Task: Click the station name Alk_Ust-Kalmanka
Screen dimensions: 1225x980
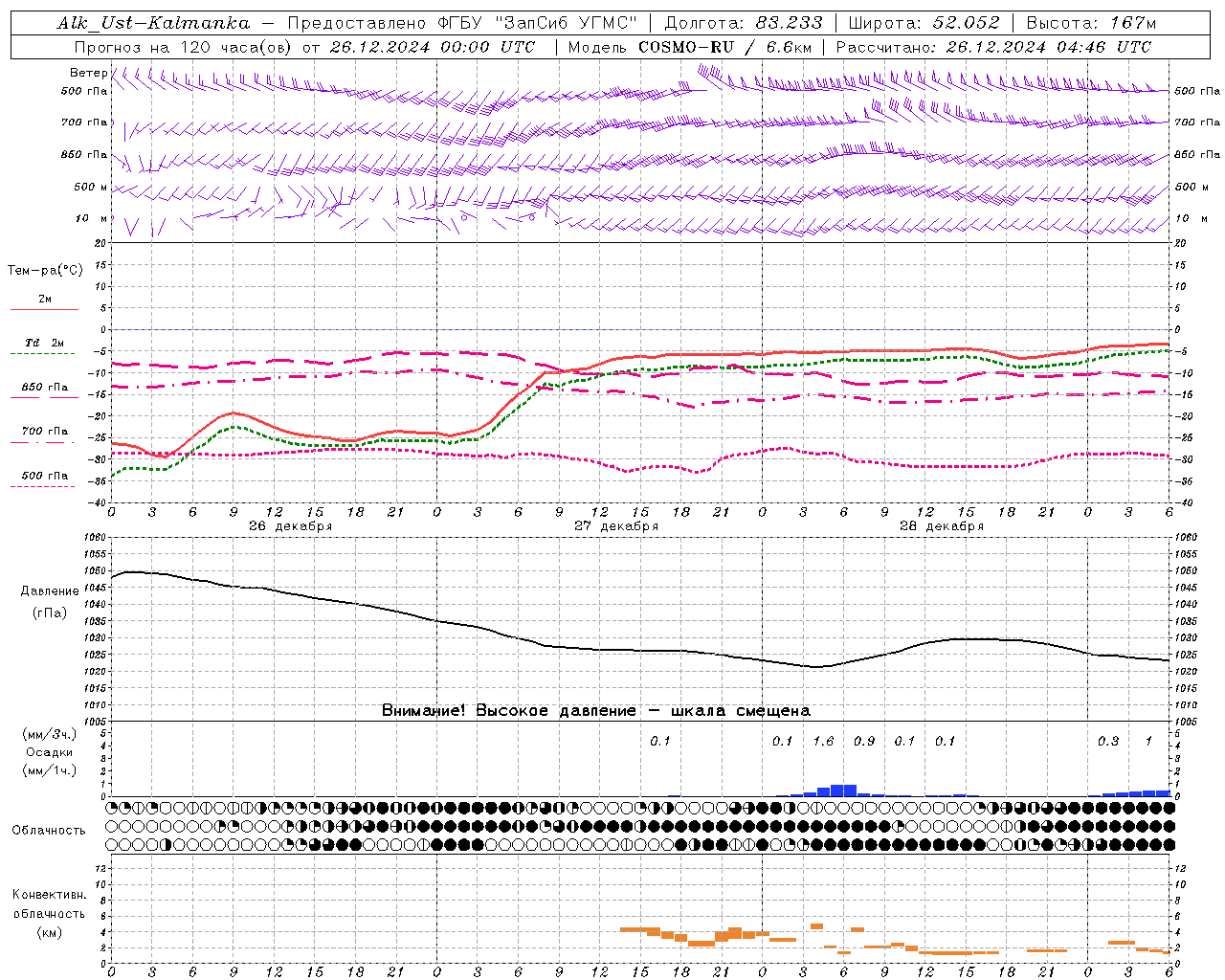Action: click(153, 23)
